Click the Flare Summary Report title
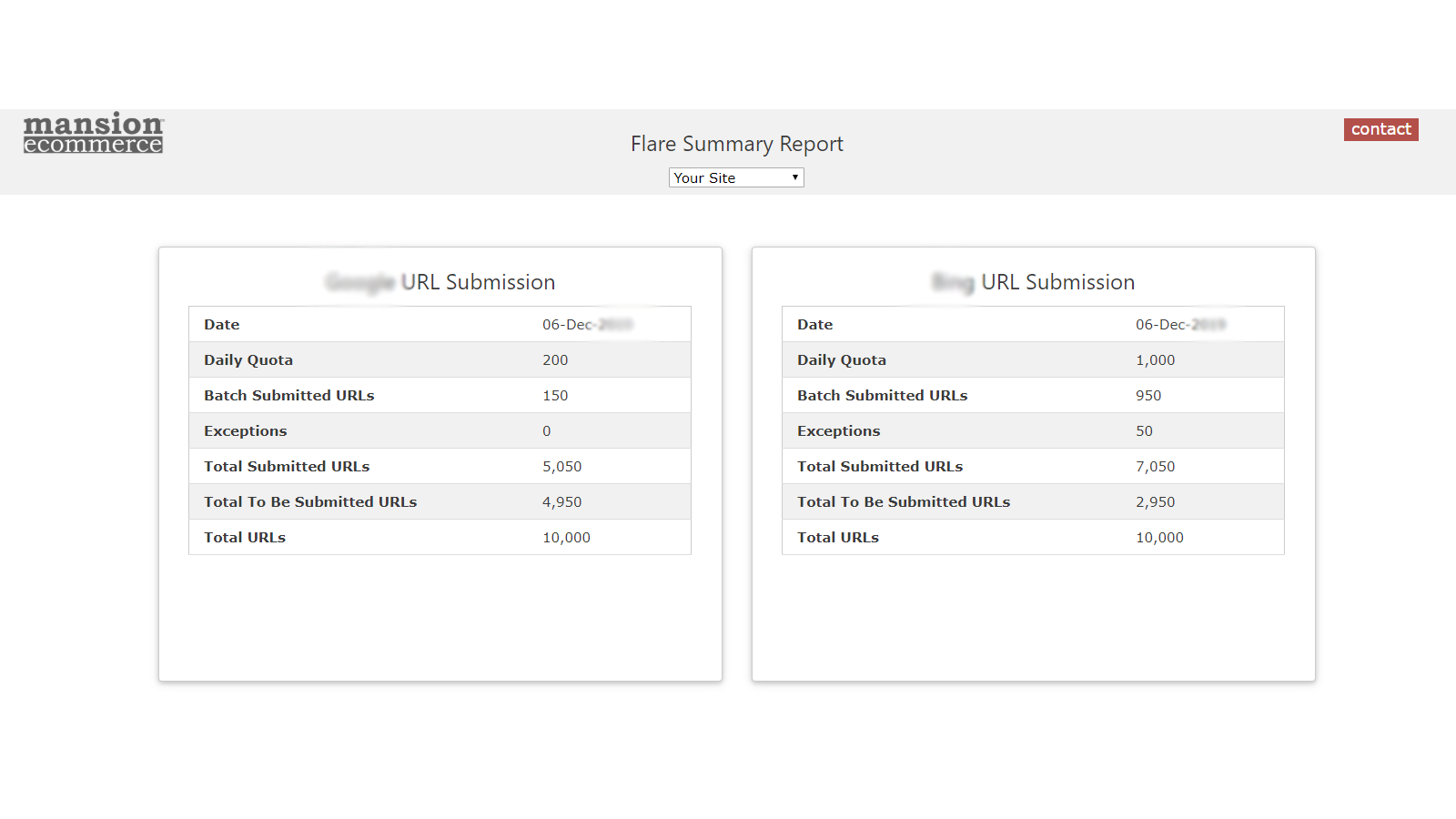The width and height of the screenshot is (1456, 819). [736, 144]
